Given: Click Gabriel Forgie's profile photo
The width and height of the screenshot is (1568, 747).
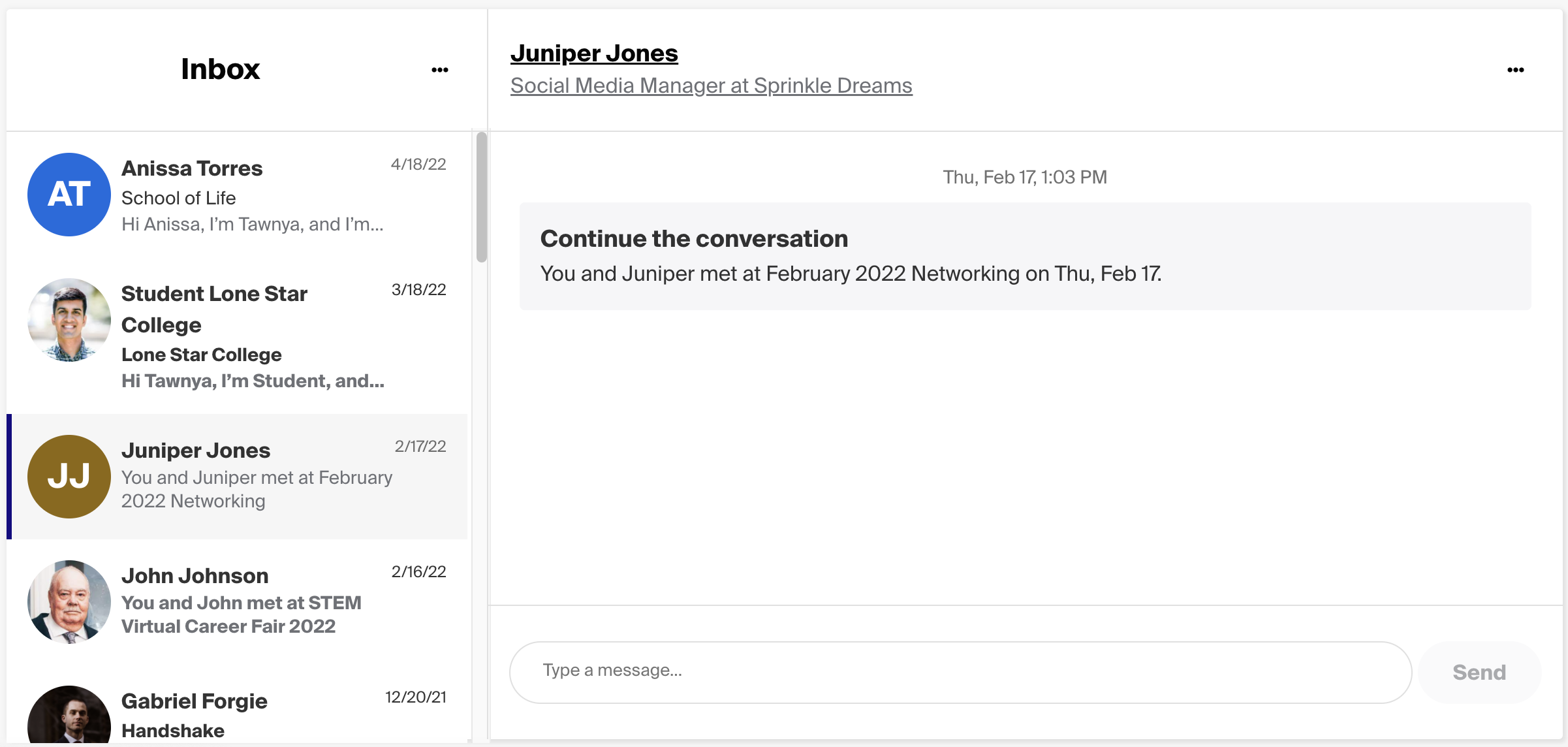Looking at the screenshot, I should point(68,718).
